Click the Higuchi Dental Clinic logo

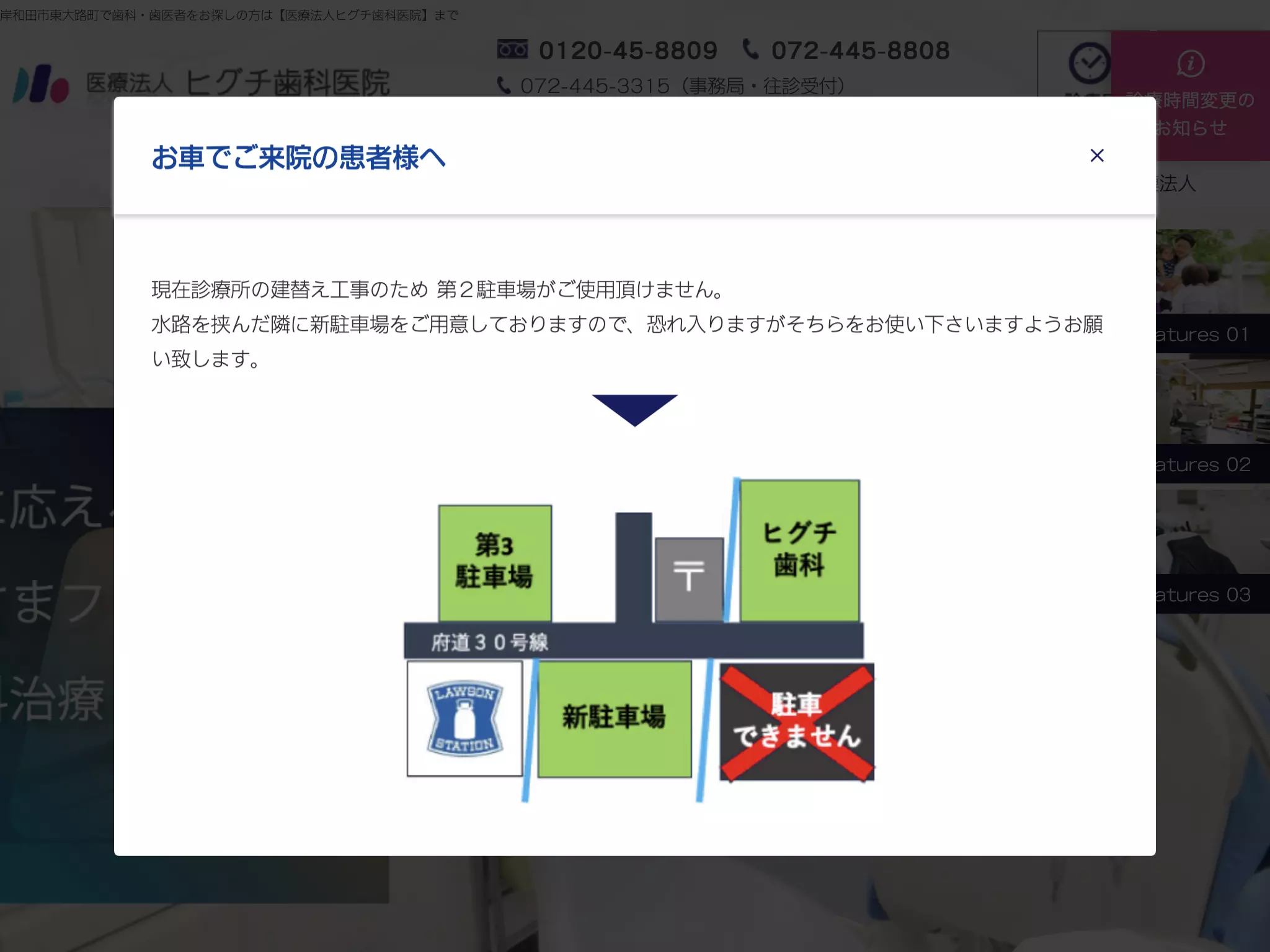pyautogui.click(x=202, y=83)
